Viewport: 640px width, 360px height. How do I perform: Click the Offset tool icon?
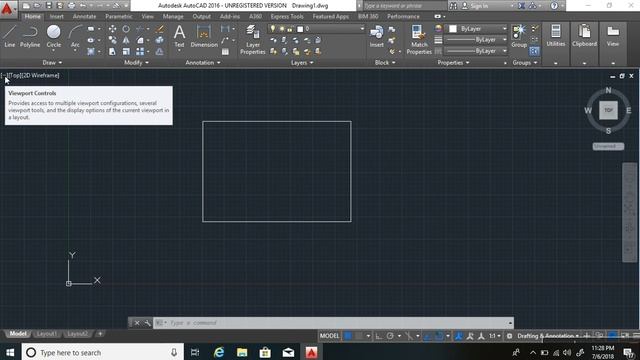160,51
